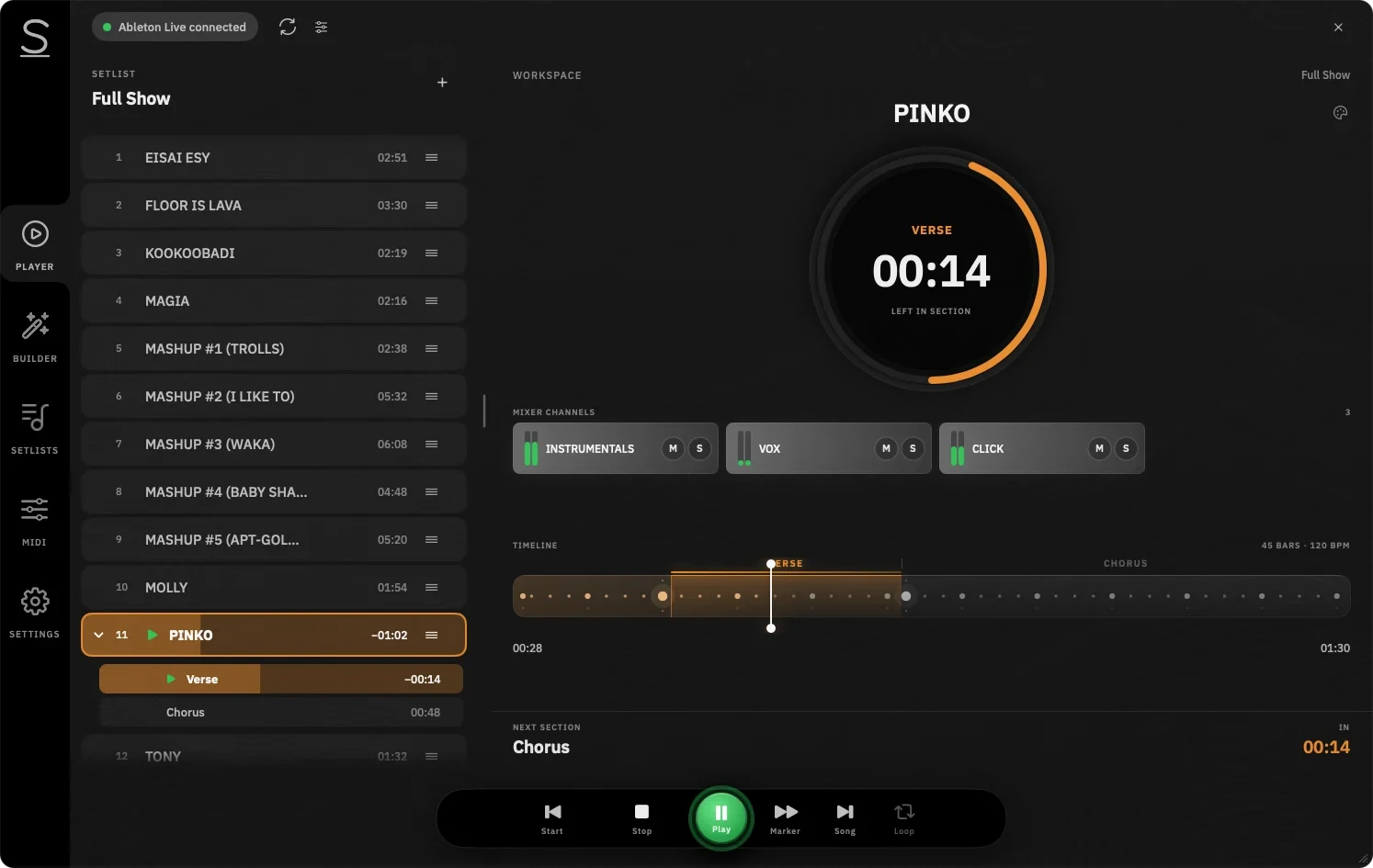Click the Full Show setlist title
Image resolution: width=1373 pixels, height=868 pixels.
tap(131, 98)
